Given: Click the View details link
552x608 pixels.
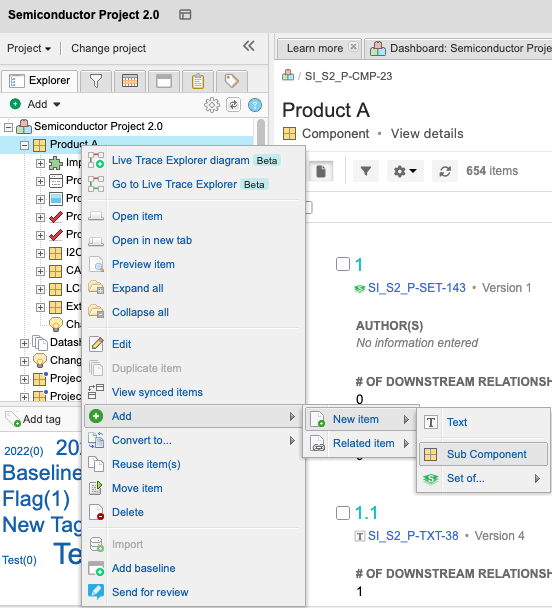Looking at the screenshot, I should [x=427, y=134].
